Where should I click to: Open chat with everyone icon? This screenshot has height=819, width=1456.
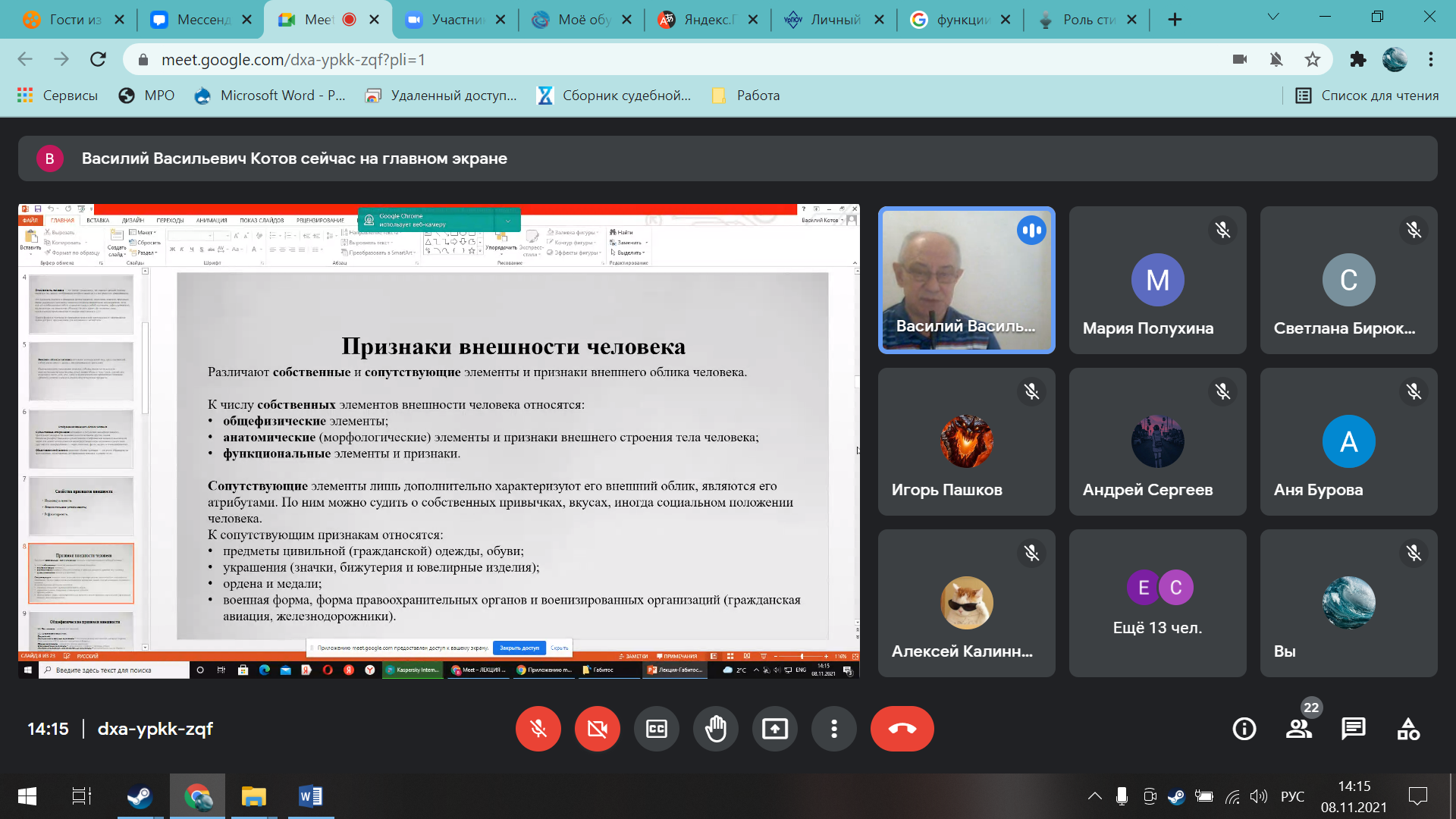click(x=1354, y=729)
